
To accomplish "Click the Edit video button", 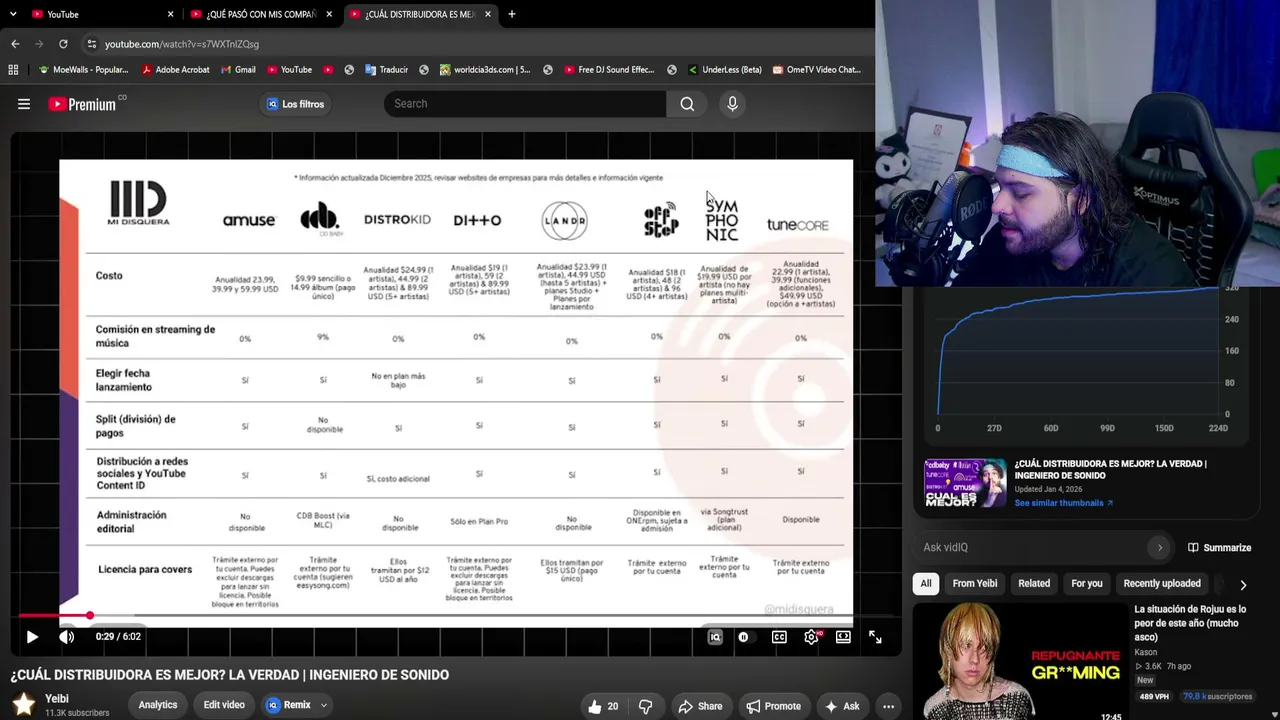I will tap(224, 705).
